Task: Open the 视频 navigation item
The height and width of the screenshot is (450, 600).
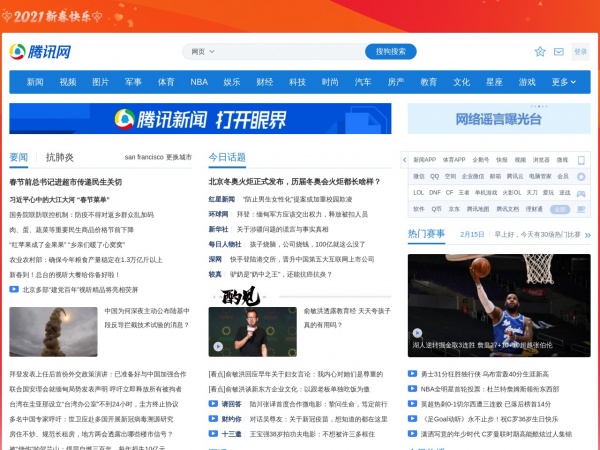Action: pyautogui.click(x=68, y=82)
